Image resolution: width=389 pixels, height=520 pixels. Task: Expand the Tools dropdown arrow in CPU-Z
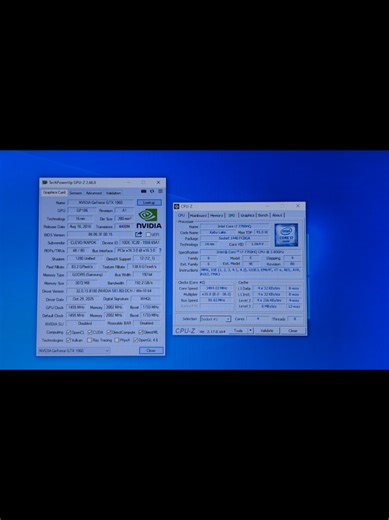coord(251,330)
